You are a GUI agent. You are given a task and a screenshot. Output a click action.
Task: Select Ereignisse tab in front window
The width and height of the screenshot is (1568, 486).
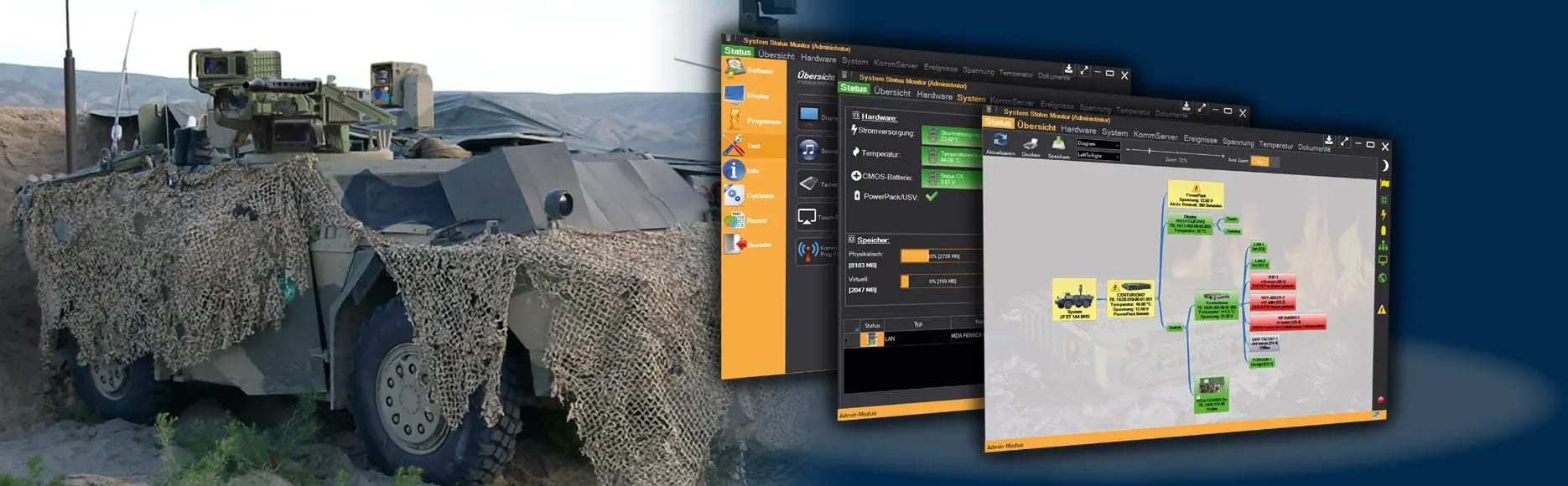coord(1200,138)
